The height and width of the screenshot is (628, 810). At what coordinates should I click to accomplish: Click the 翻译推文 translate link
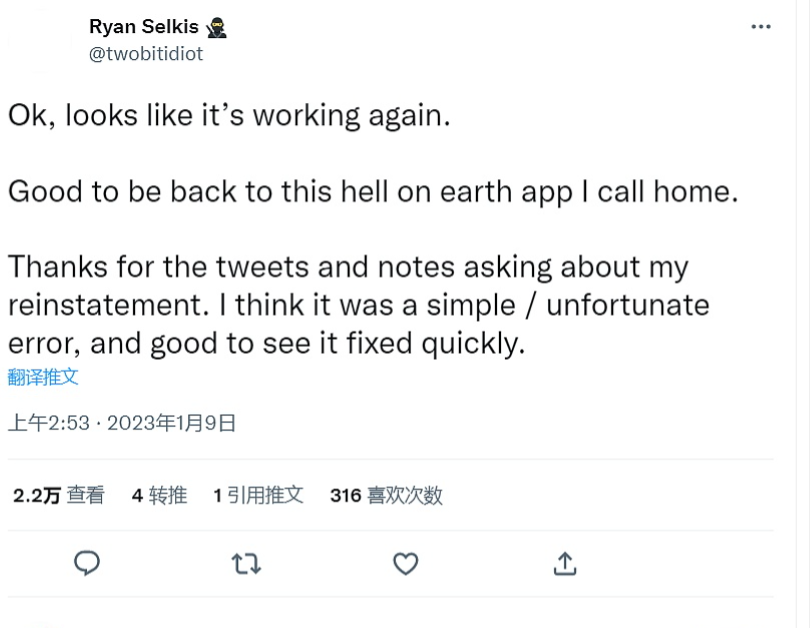pos(43,377)
